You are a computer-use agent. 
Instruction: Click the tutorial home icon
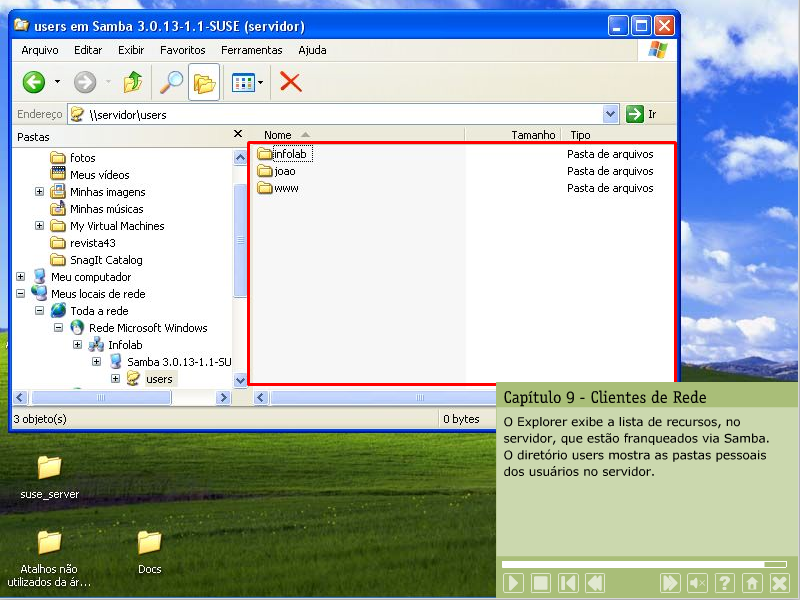(752, 583)
